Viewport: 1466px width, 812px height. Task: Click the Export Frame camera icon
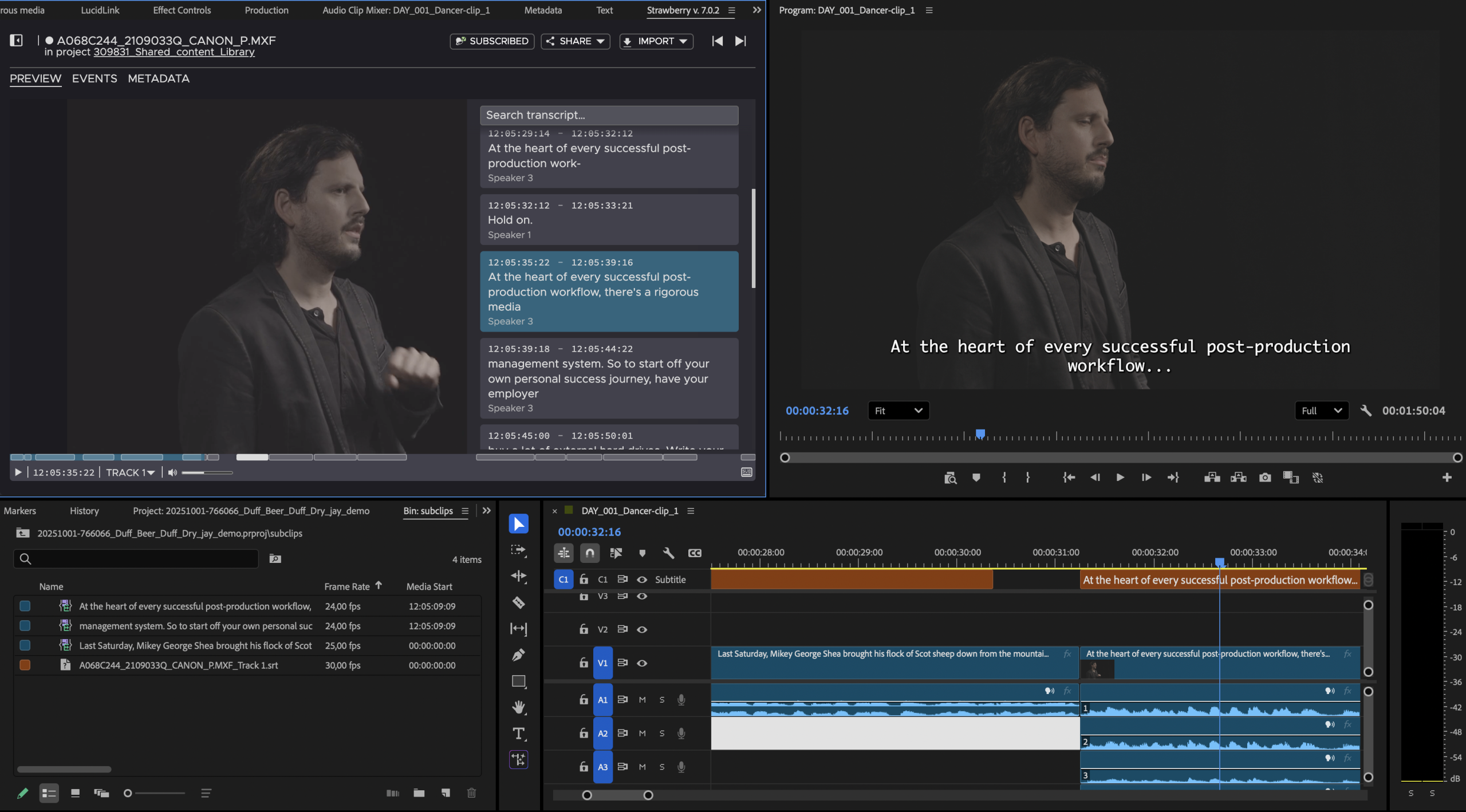(1265, 477)
